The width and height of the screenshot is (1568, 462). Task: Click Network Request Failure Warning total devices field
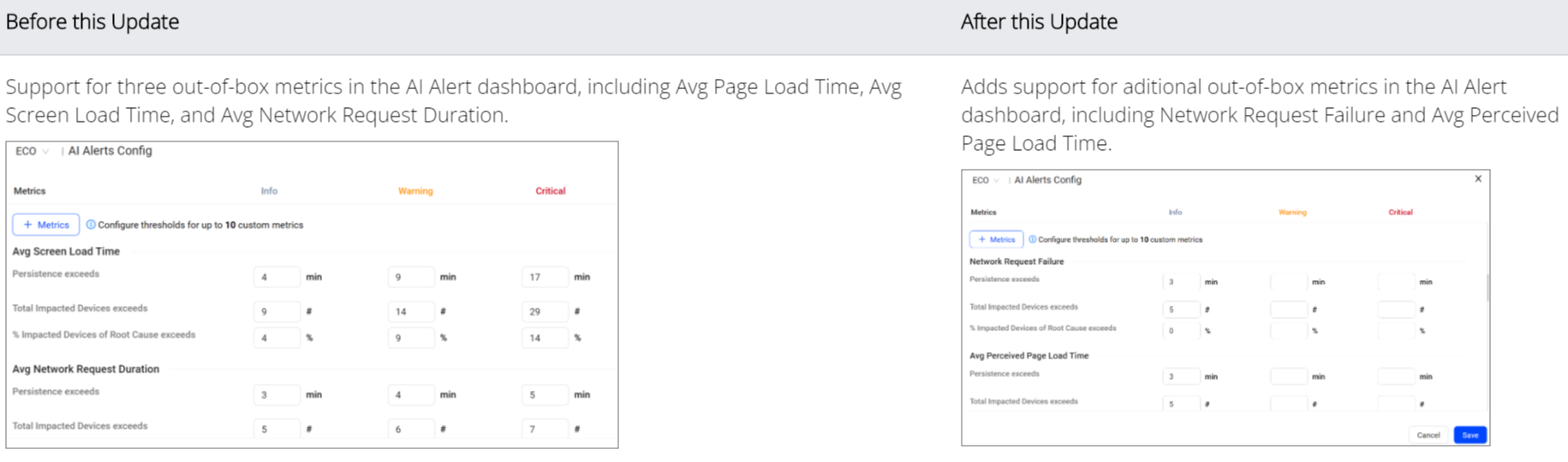tap(1288, 309)
